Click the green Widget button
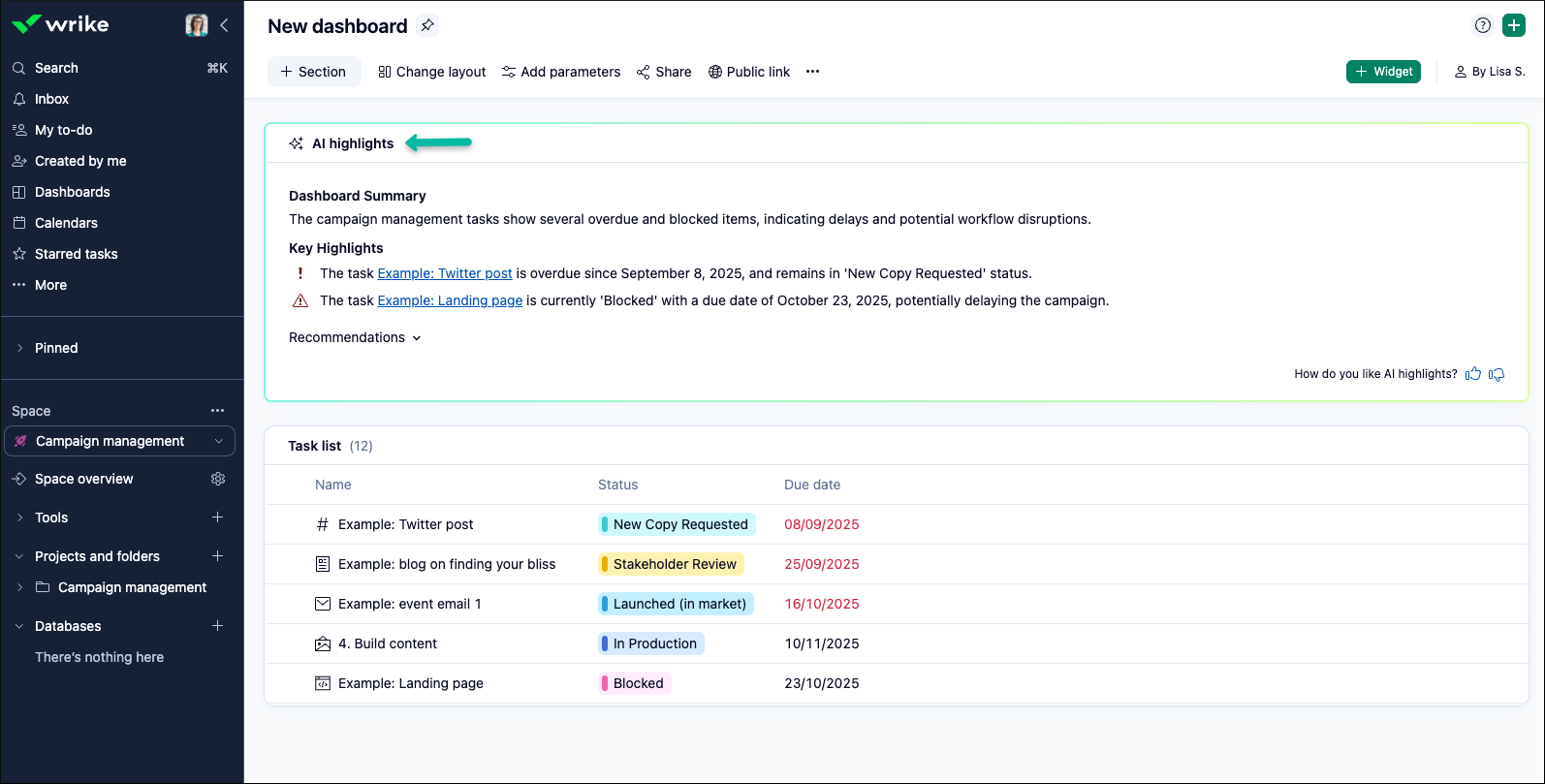 (x=1383, y=72)
